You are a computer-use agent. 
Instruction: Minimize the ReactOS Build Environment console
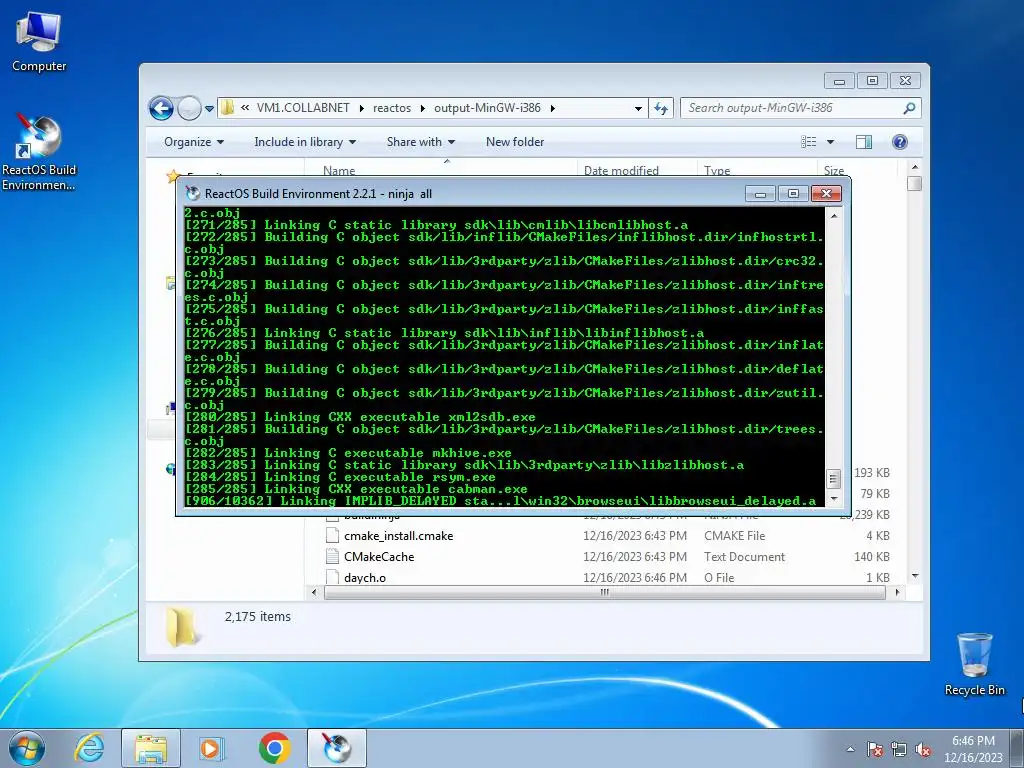(760, 193)
